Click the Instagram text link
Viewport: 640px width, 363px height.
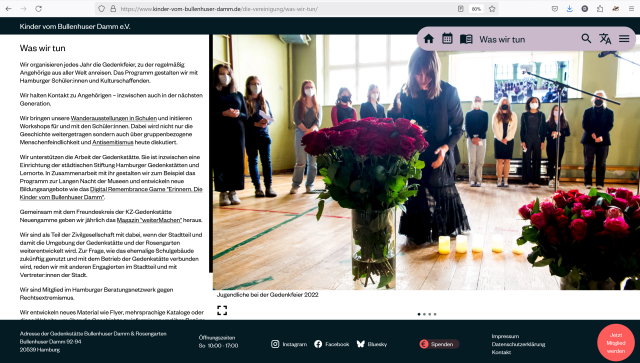tap(294, 344)
